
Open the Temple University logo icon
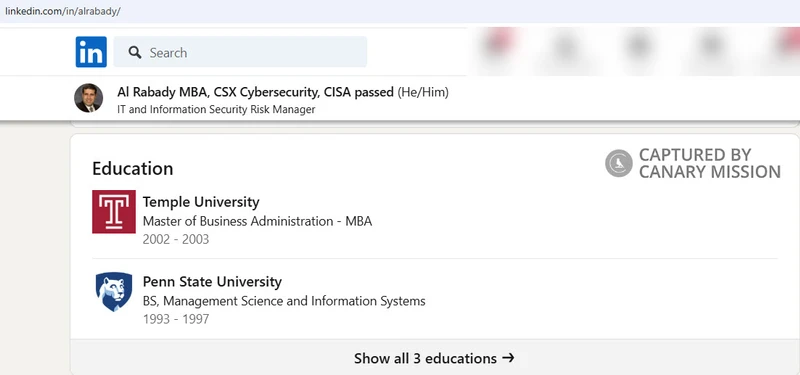click(x=114, y=212)
